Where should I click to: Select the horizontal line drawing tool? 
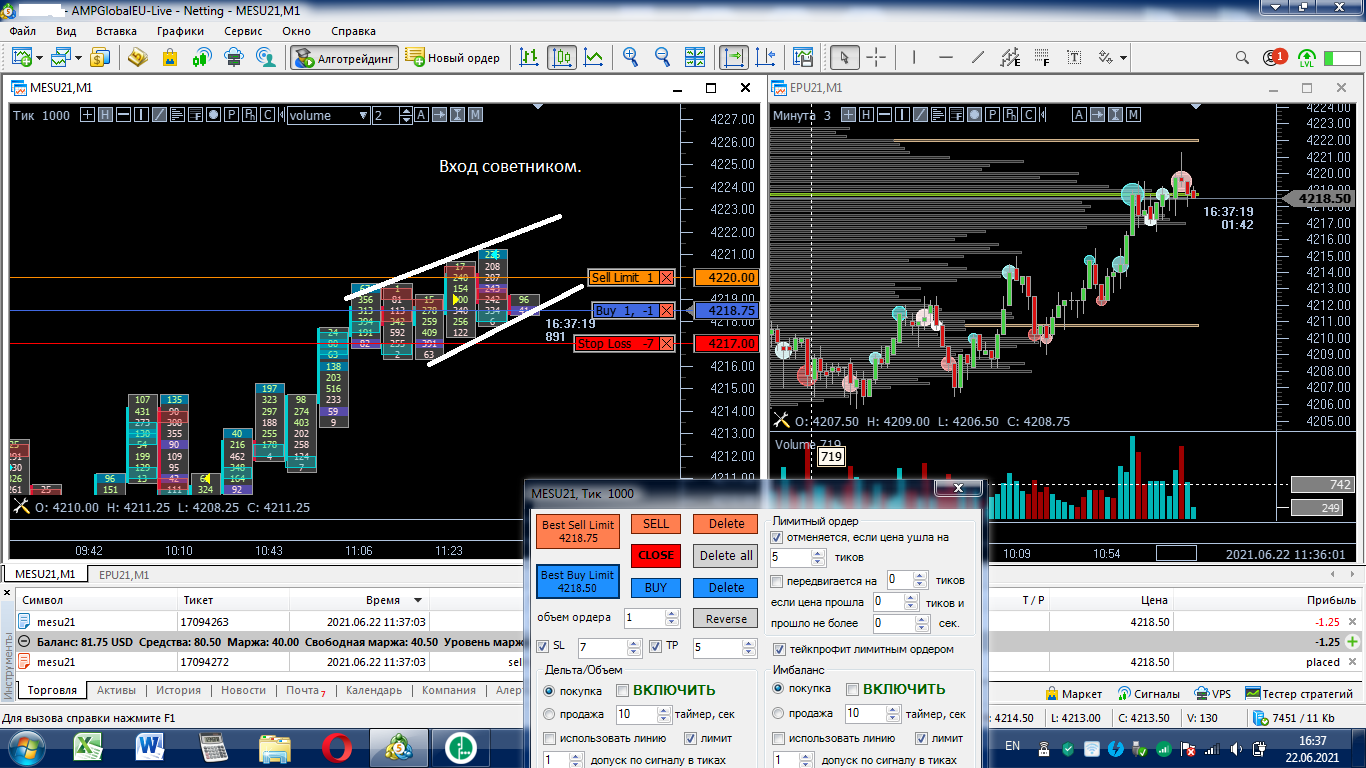pos(946,57)
